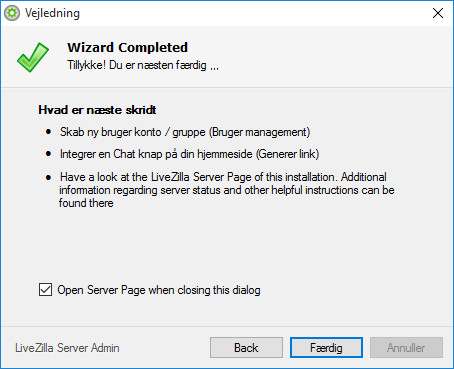This screenshot has width=454, height=369.
Task: Click the large green checkmark icon
Action: [x=33, y=57]
